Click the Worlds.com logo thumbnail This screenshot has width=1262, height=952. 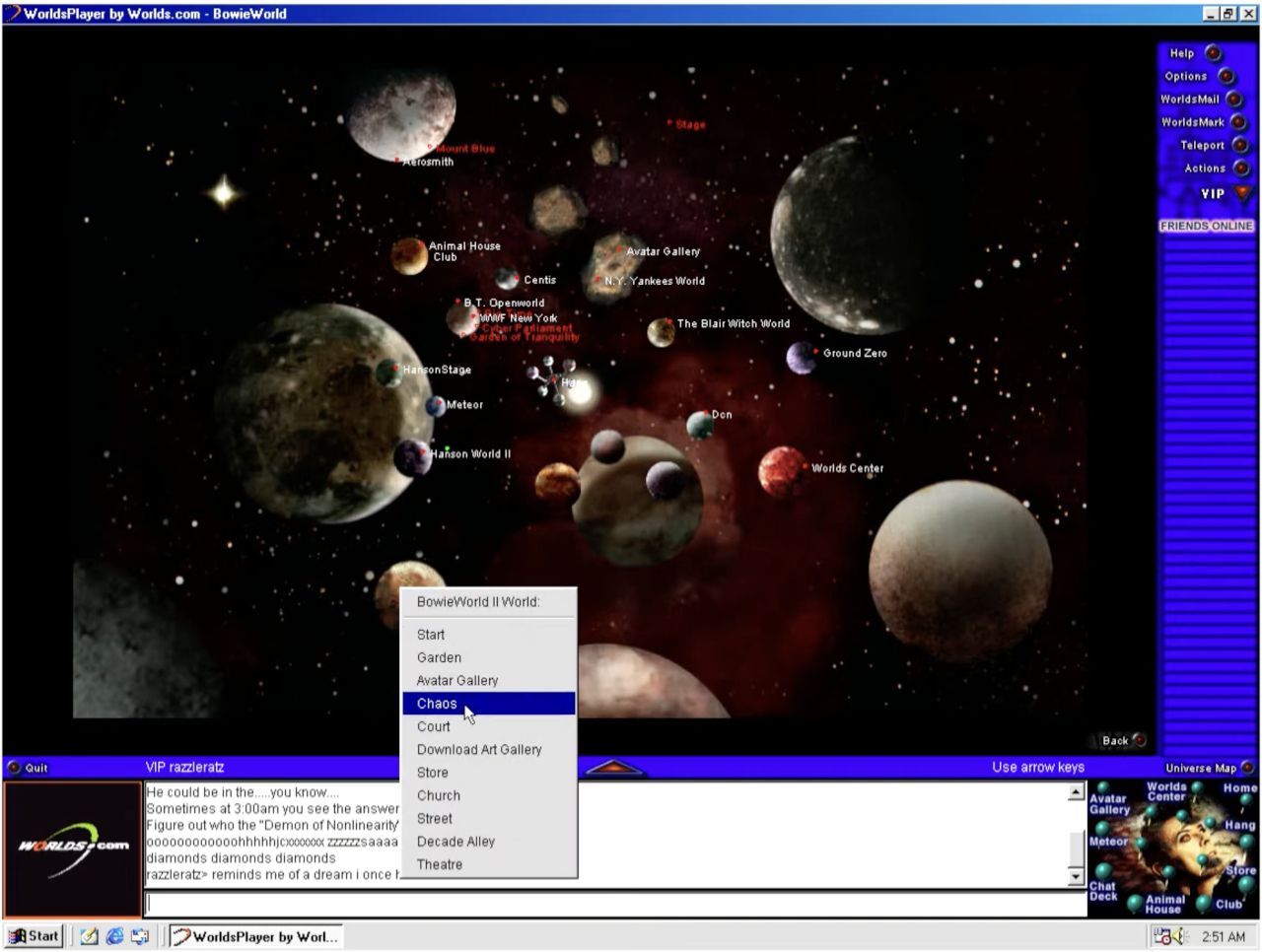point(73,849)
